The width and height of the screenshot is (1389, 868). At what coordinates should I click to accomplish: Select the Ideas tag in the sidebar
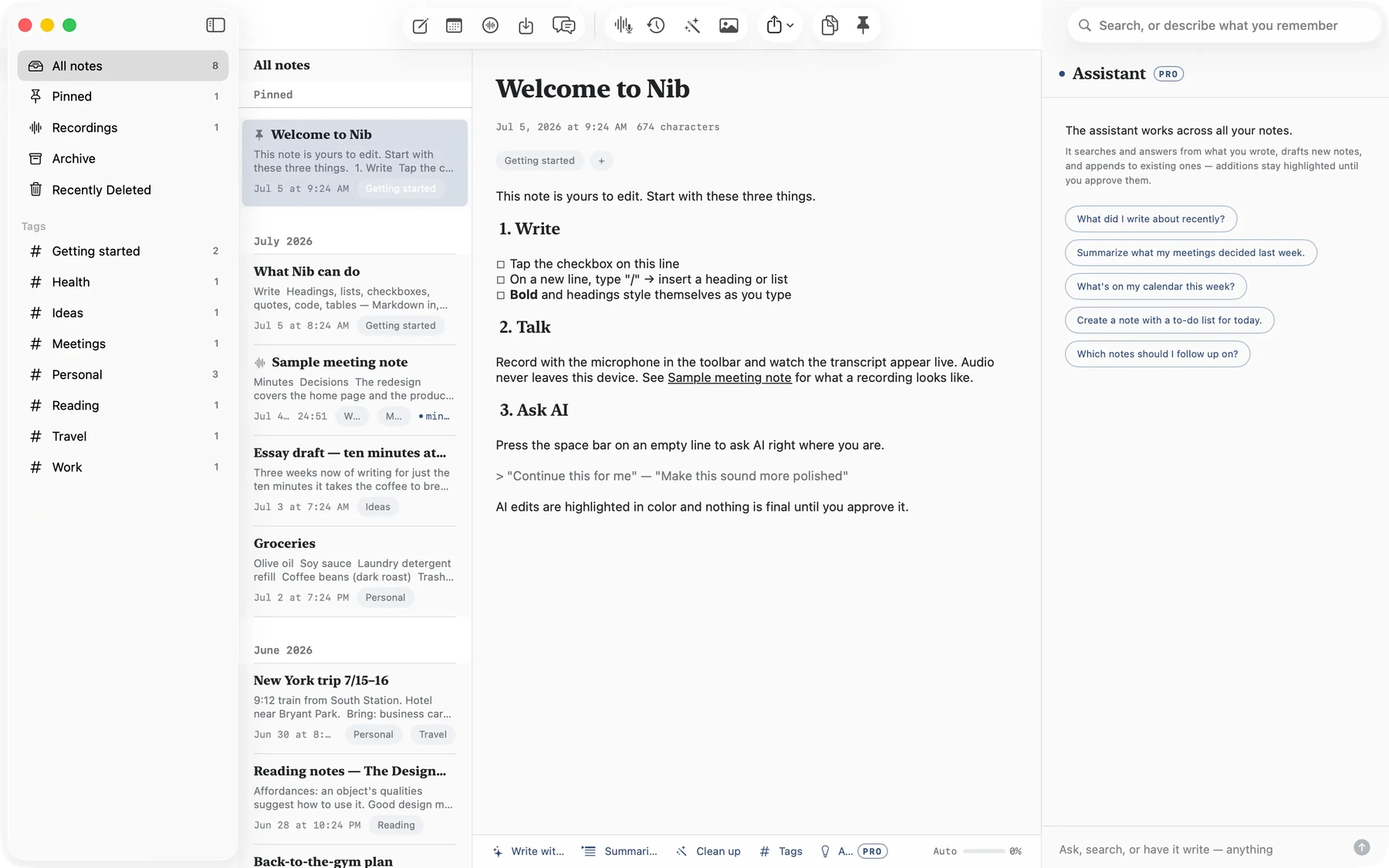pyautogui.click(x=123, y=312)
